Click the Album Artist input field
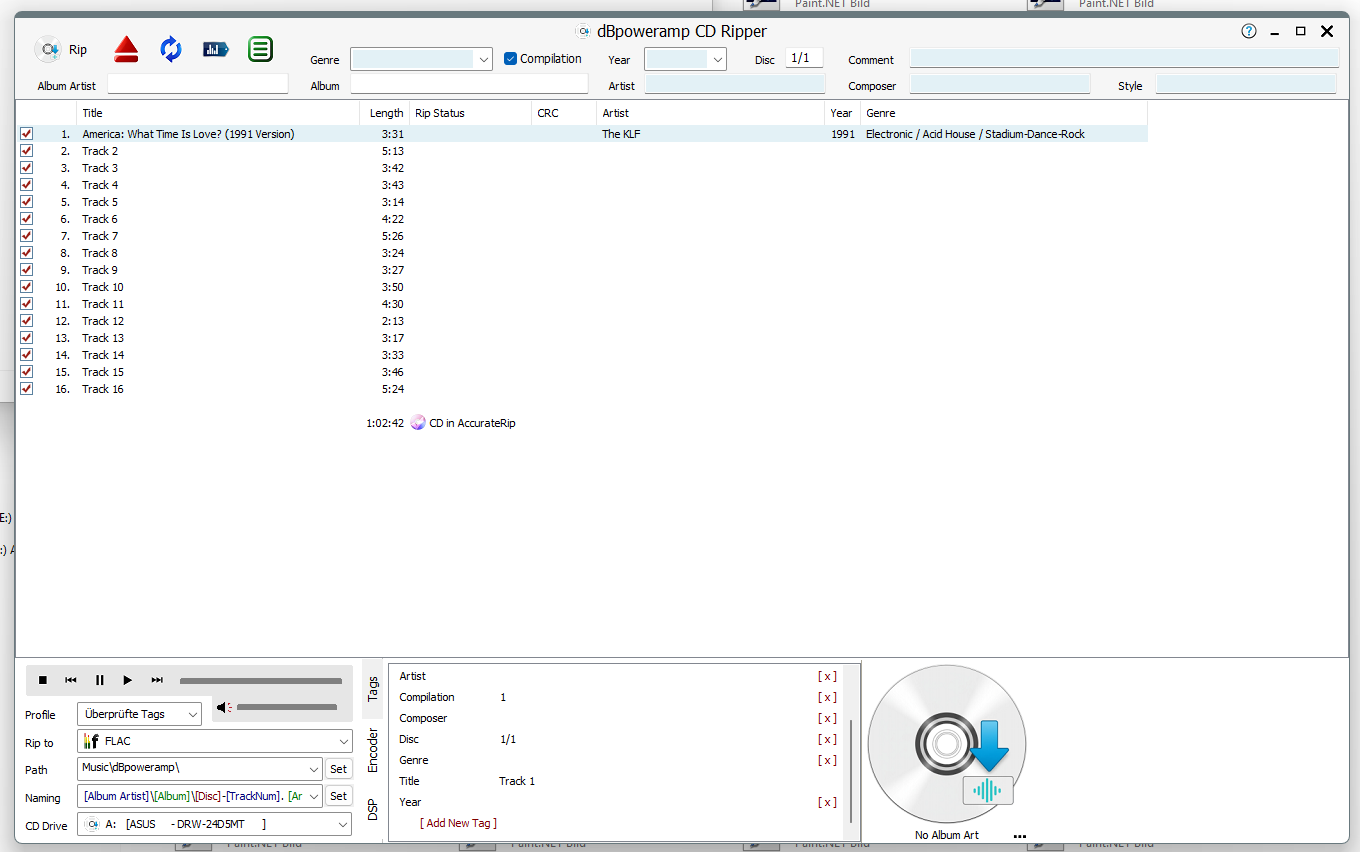Viewport: 1360px width, 852px height. (198, 84)
